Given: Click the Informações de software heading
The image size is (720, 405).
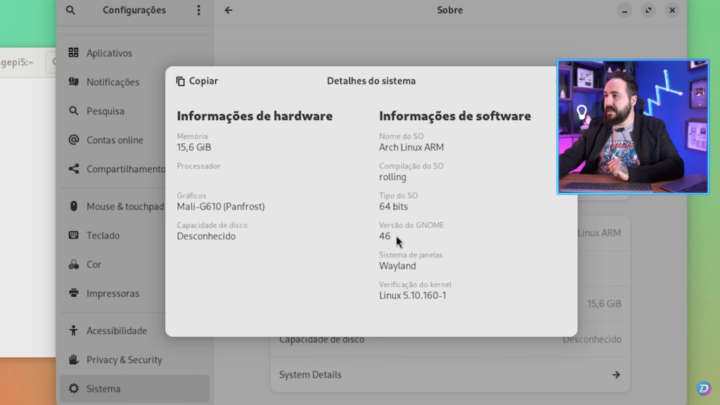Looking at the screenshot, I should (x=455, y=116).
